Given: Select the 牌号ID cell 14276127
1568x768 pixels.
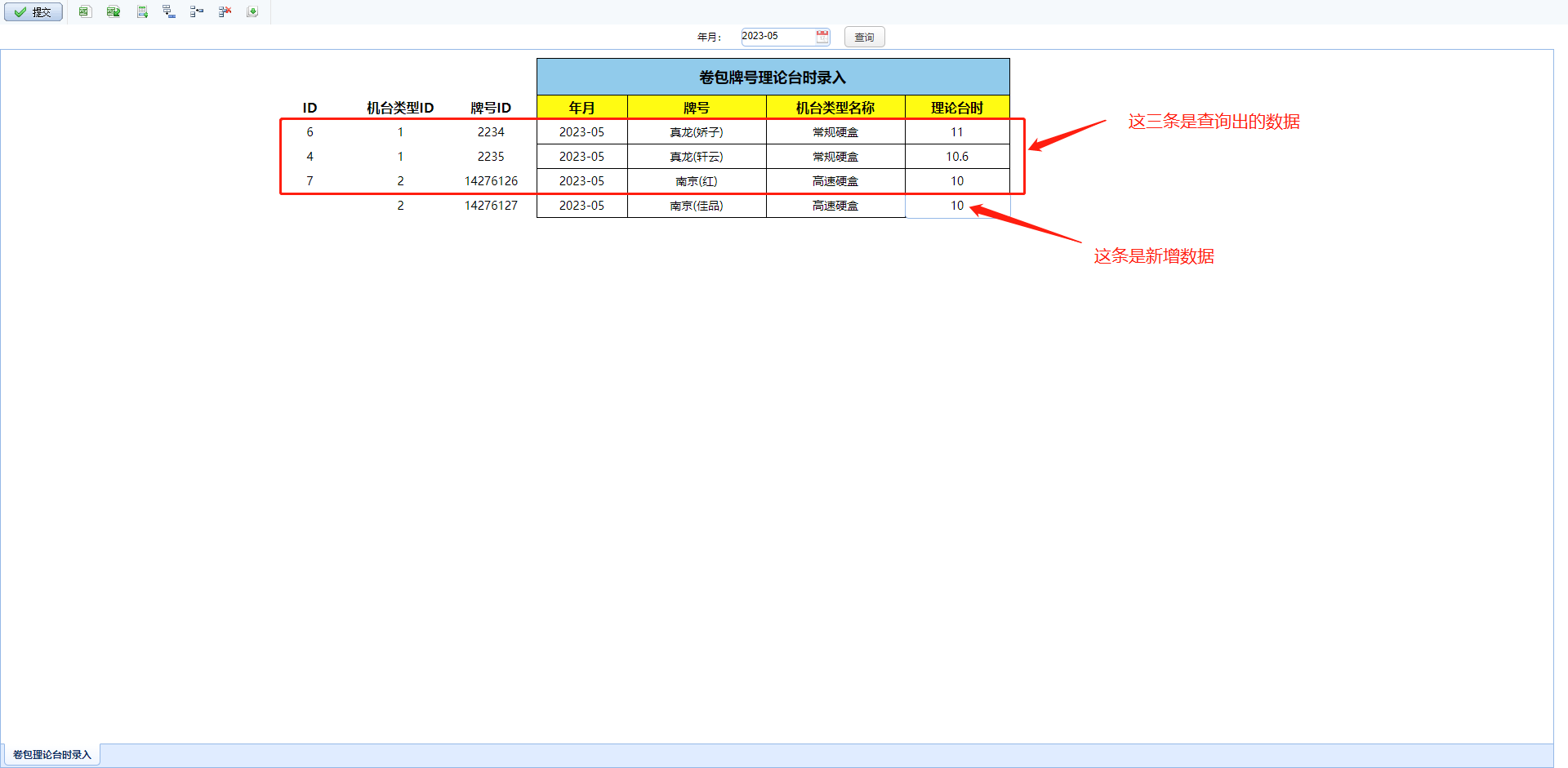Looking at the screenshot, I should pyautogui.click(x=491, y=206).
